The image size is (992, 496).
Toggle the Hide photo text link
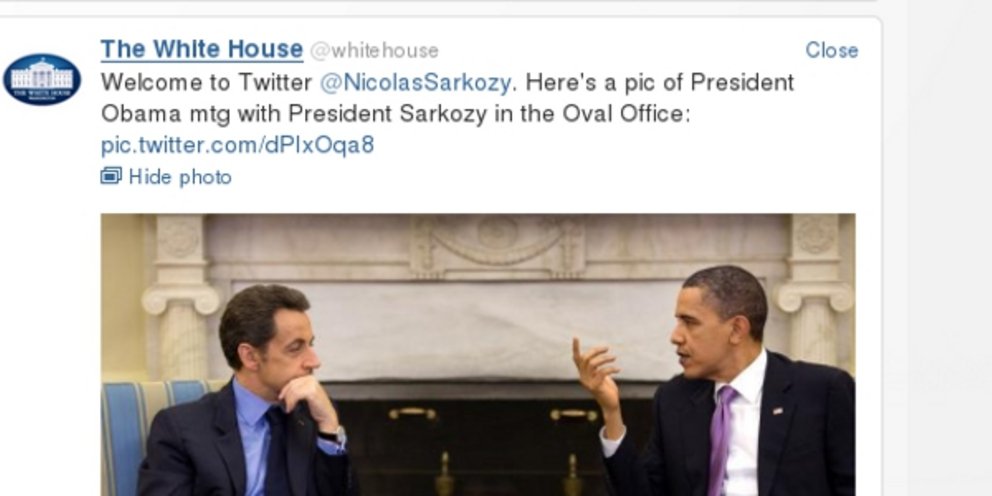pos(180,177)
